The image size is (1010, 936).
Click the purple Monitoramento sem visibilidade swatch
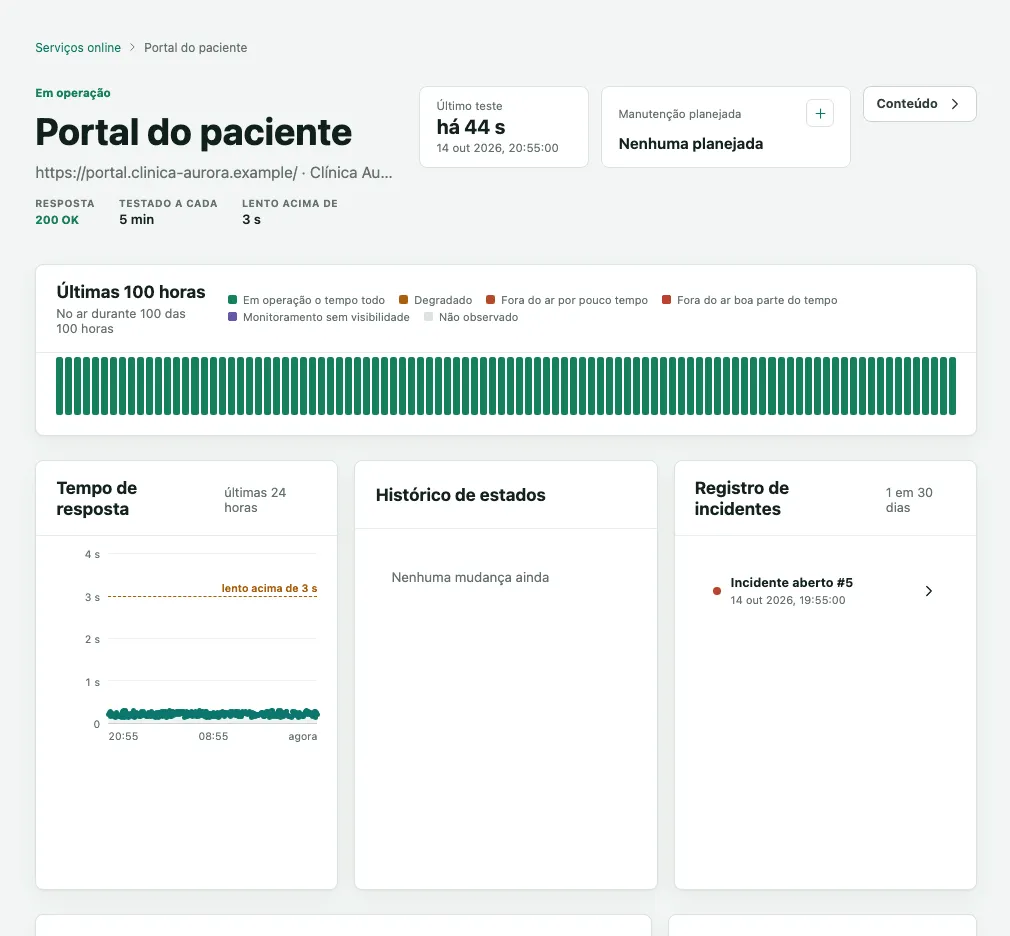coord(233,317)
